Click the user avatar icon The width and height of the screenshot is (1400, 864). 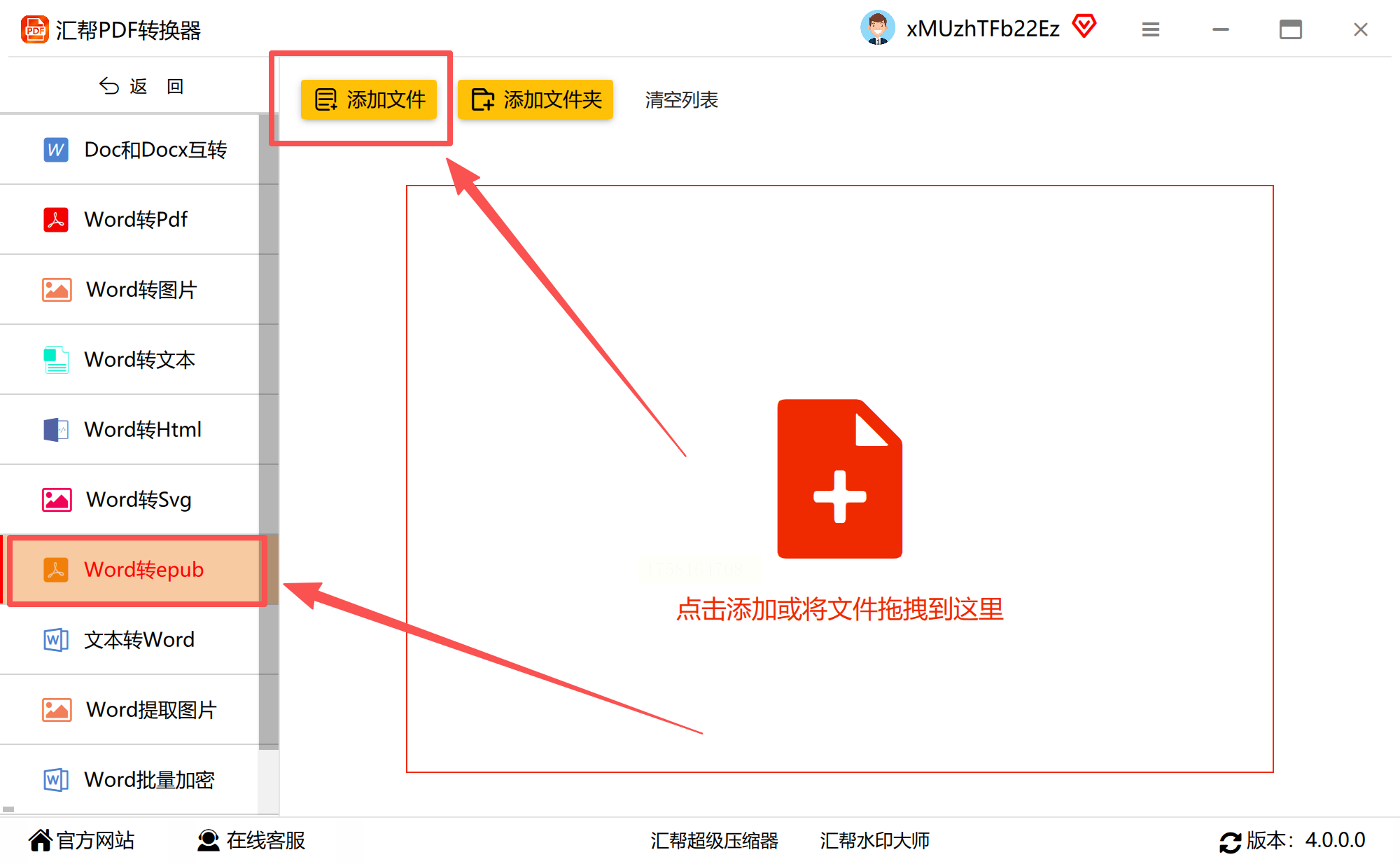(878, 28)
